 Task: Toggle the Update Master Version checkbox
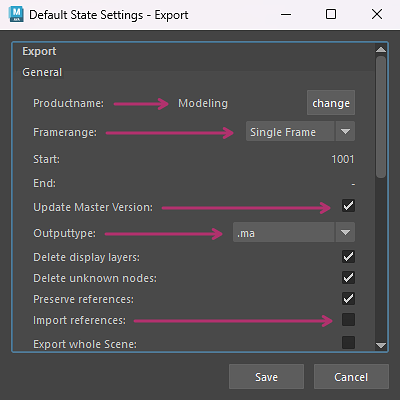coord(348,206)
